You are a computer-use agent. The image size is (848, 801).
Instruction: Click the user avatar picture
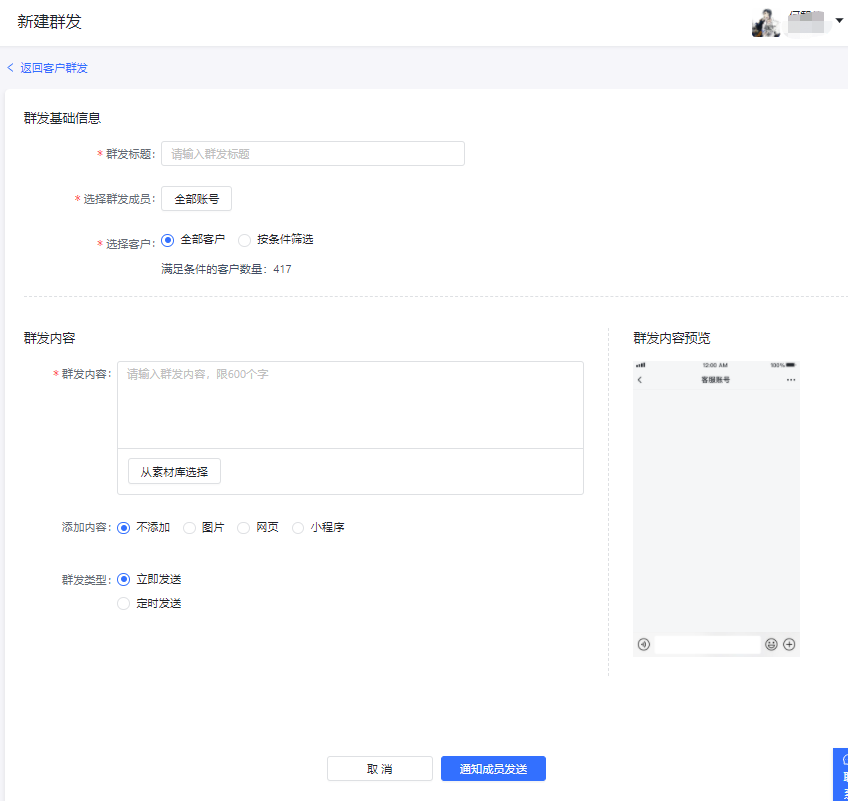(765, 22)
